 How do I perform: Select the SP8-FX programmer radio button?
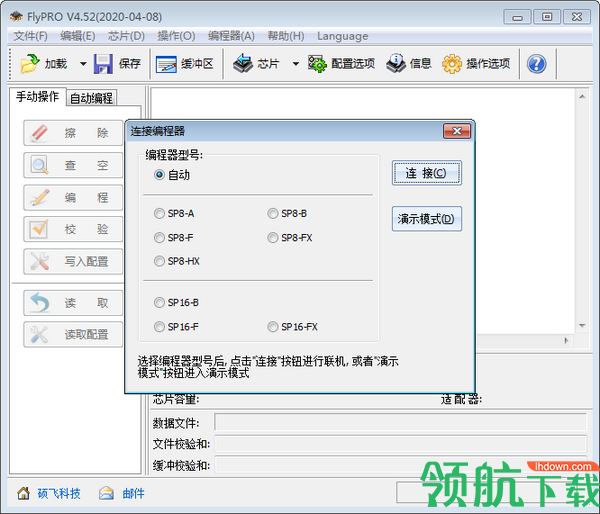tap(272, 238)
